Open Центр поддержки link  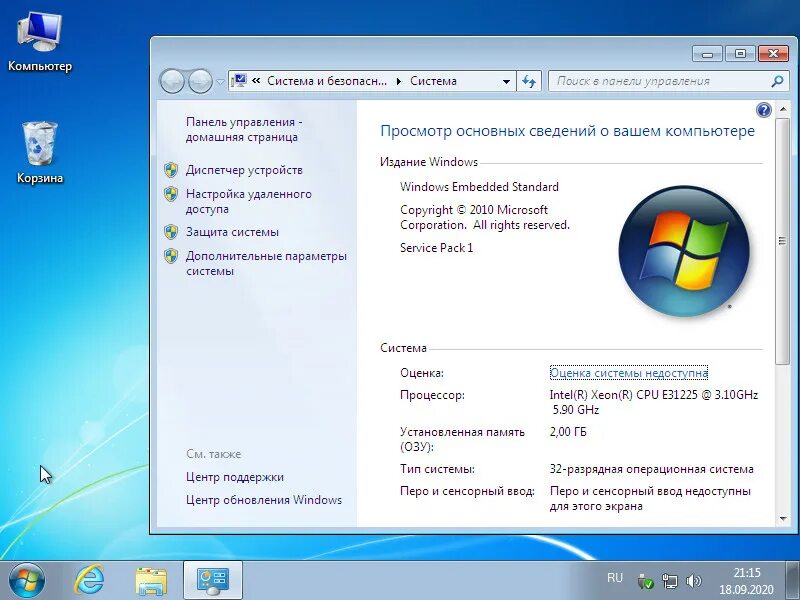pyautogui.click(x=235, y=477)
